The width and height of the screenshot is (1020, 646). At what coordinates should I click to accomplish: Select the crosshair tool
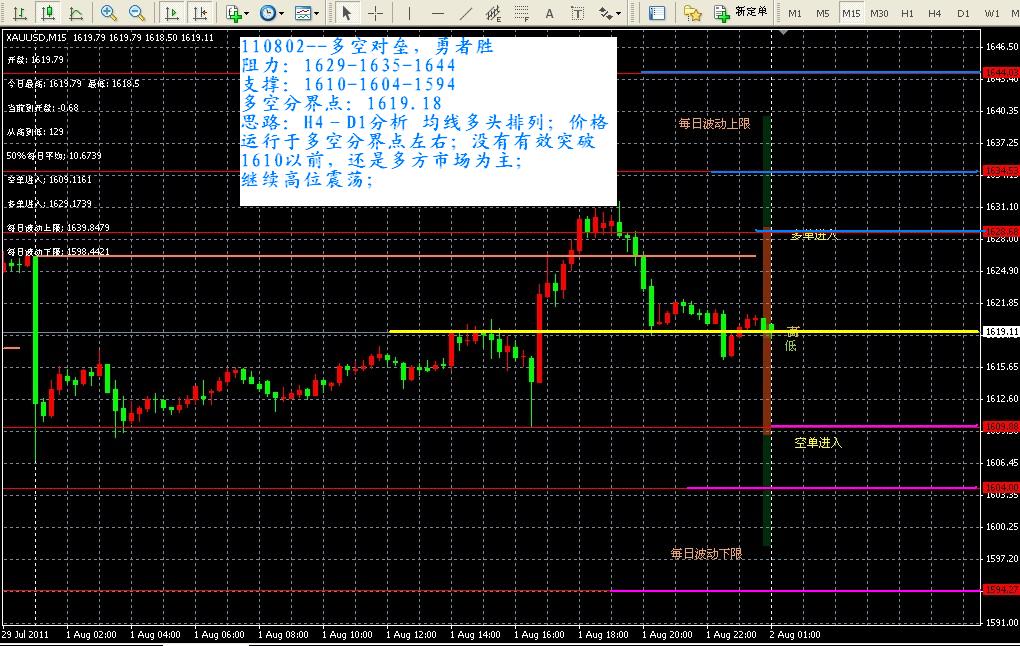(375, 12)
